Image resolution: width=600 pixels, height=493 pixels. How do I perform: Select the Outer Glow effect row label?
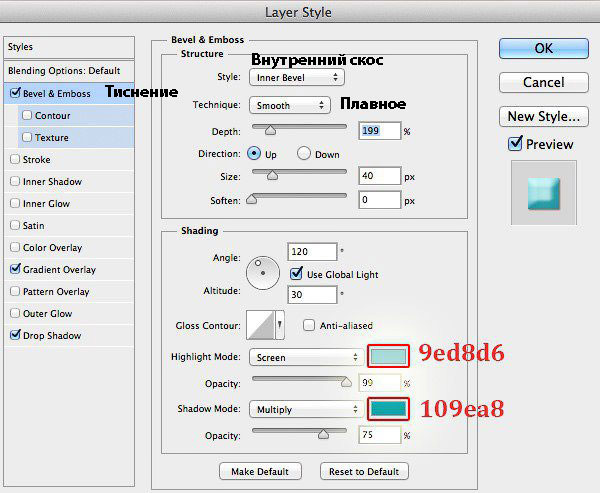pos(47,313)
